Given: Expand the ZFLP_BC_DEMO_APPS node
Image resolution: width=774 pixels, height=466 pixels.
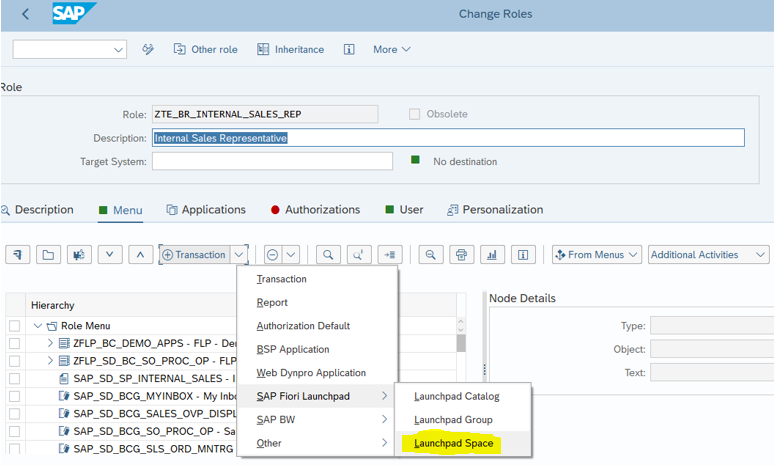Looking at the screenshot, I should coord(50,343).
